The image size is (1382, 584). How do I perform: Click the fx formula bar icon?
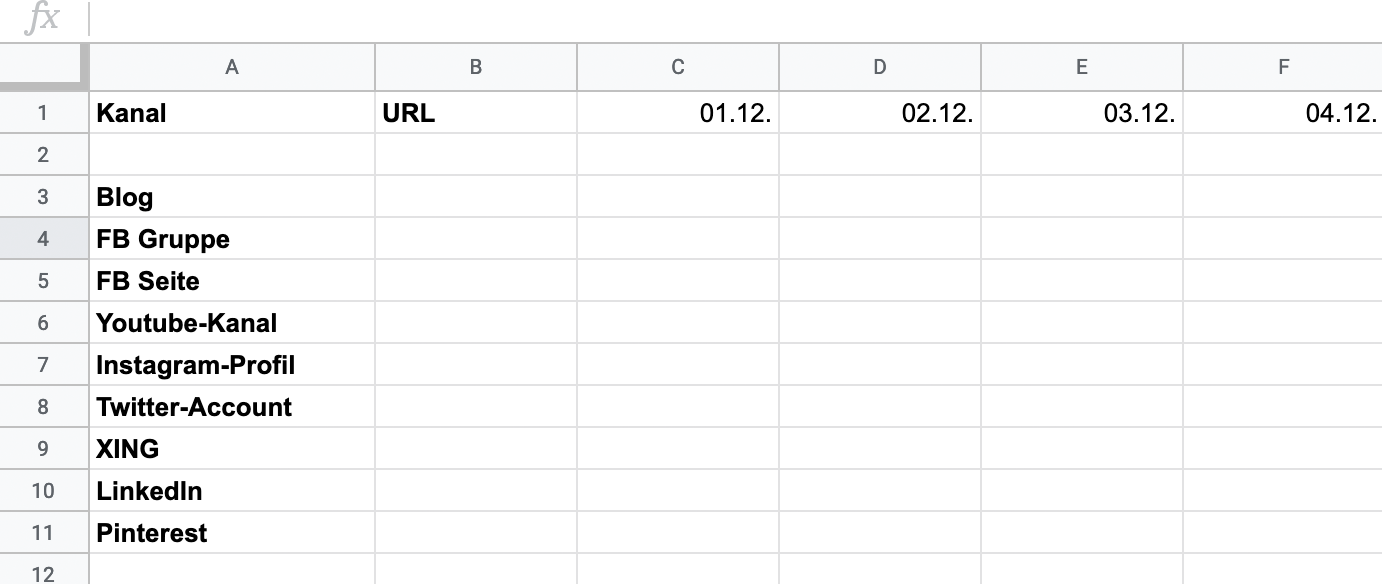44,19
